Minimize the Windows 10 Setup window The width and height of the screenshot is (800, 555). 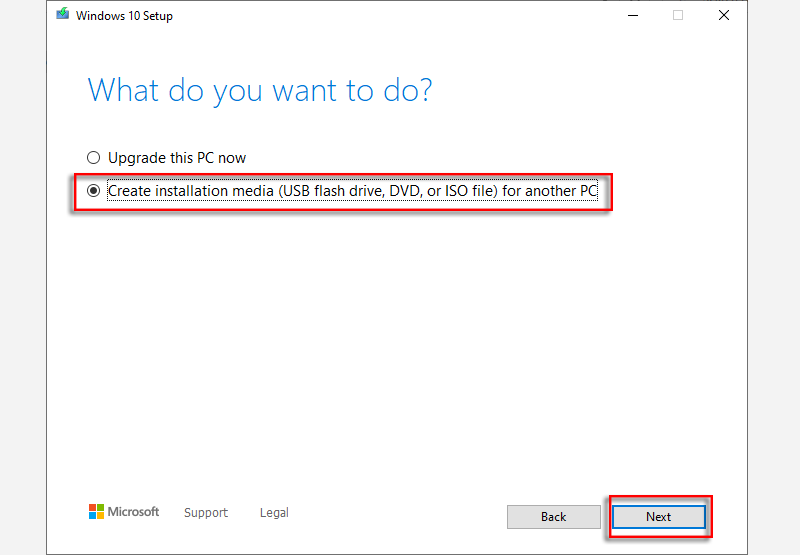632,15
